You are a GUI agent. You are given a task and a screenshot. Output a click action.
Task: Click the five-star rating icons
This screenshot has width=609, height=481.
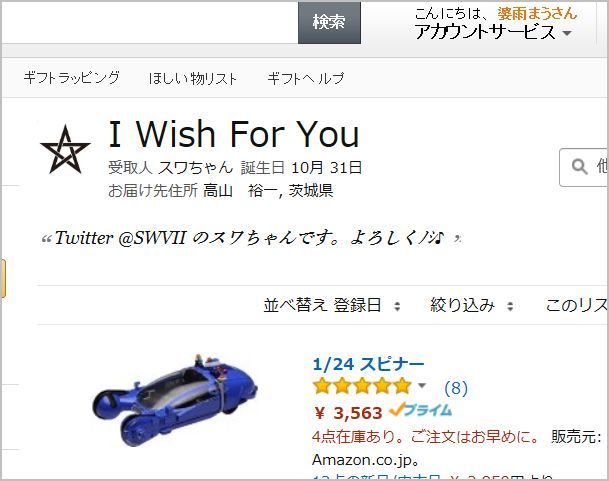coord(362,386)
